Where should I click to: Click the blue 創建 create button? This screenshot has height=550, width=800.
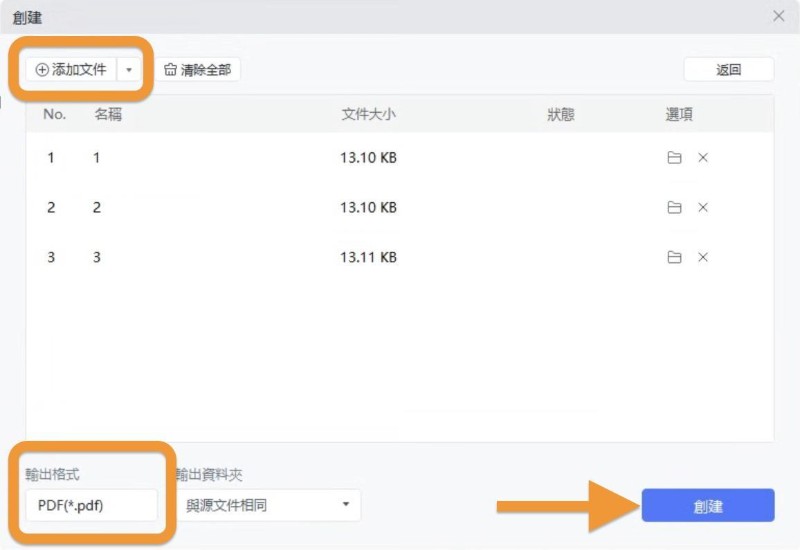(708, 505)
